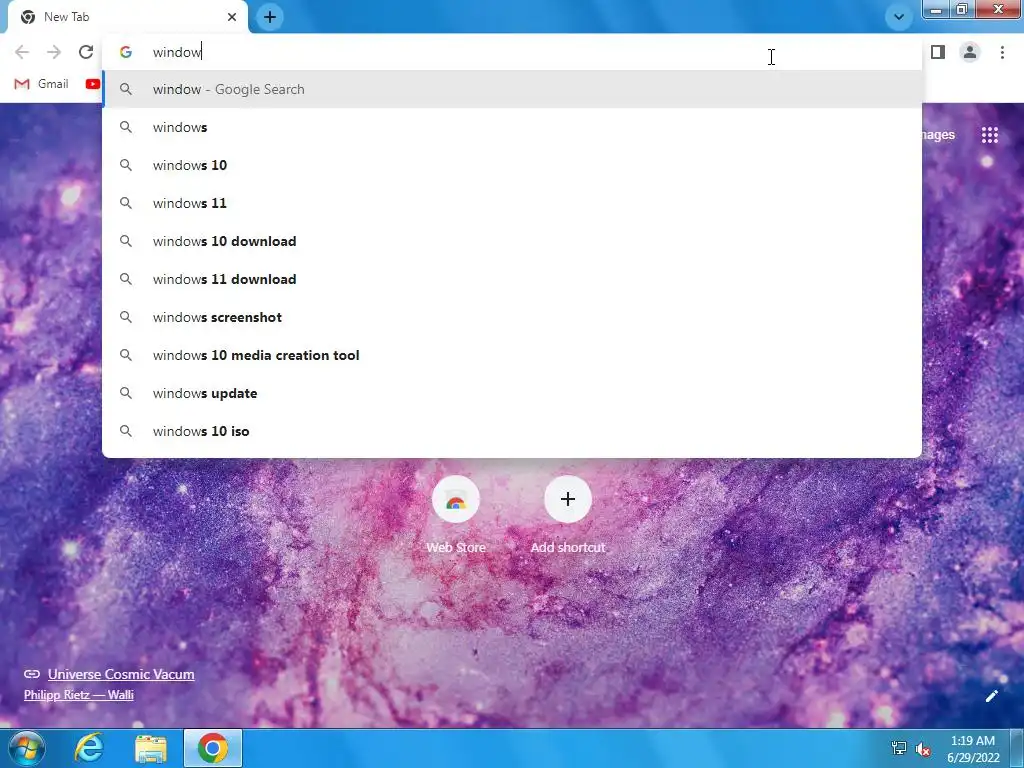Choose the 'windows update' suggestion
Image resolution: width=1024 pixels, height=768 pixels.
point(512,393)
